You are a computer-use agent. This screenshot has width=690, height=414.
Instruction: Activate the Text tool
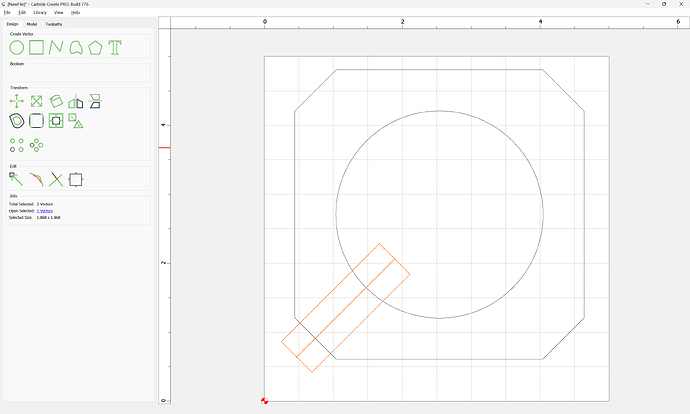coord(115,48)
